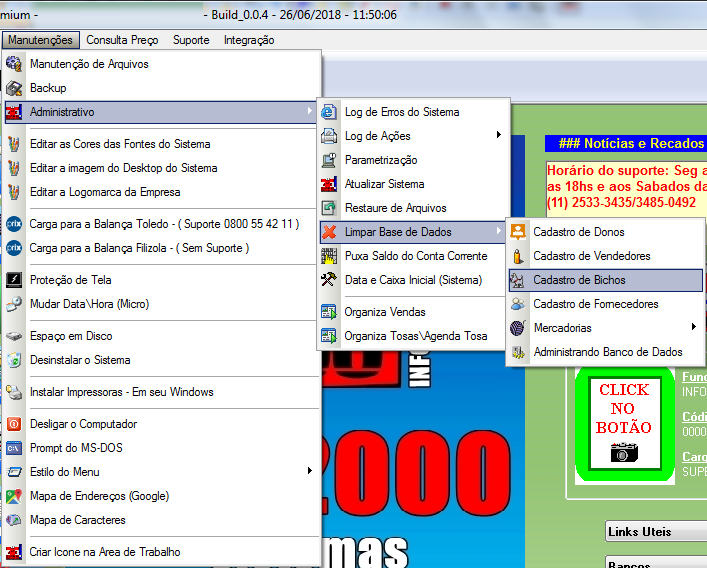Click the Log de Erros icon
This screenshot has width=707, height=568.
coord(328,112)
